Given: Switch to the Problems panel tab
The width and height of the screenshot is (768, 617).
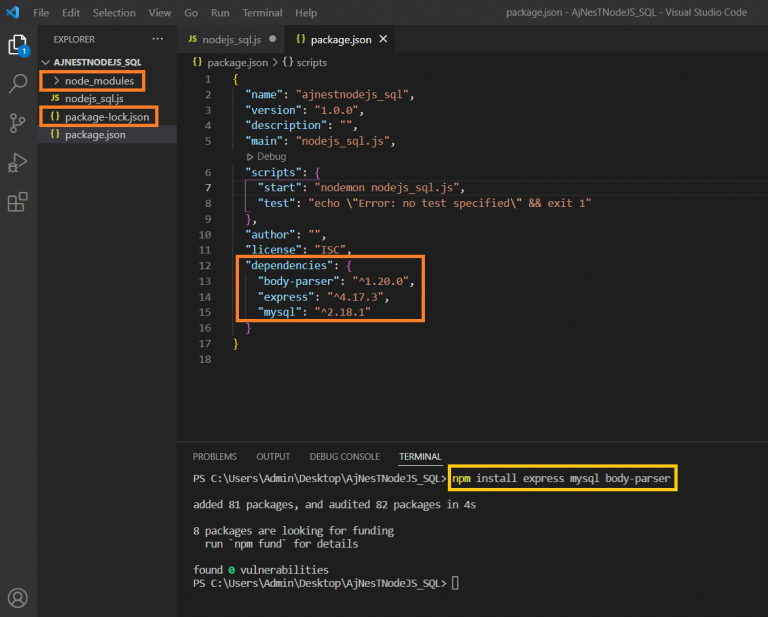Looking at the screenshot, I should click(215, 456).
